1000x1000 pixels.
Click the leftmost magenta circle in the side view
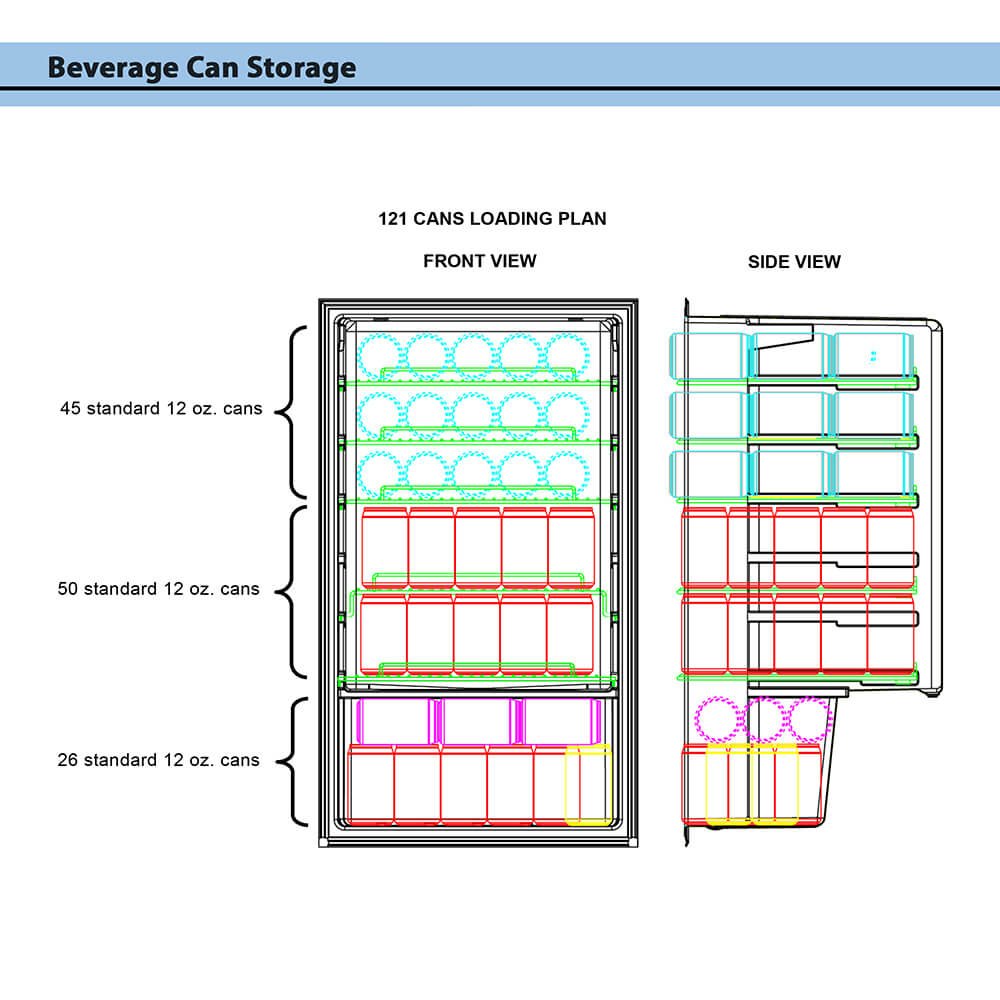(717, 720)
